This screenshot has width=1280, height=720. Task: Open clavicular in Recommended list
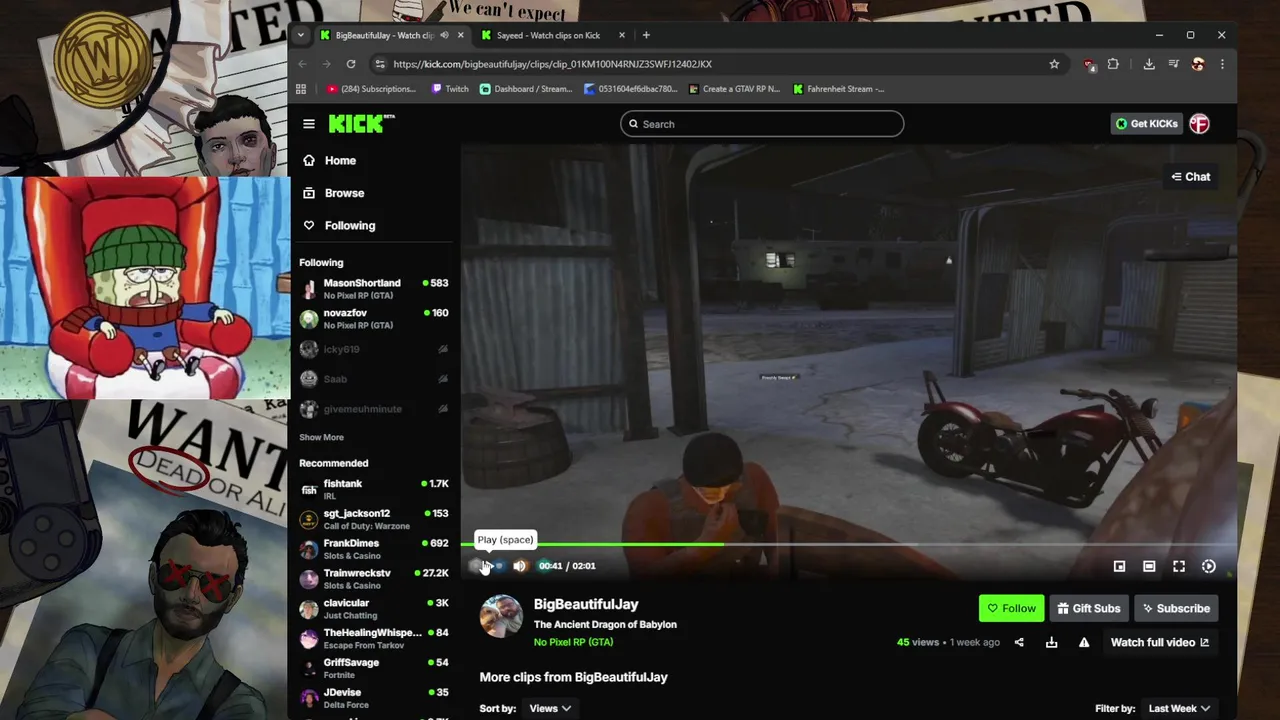374,609
